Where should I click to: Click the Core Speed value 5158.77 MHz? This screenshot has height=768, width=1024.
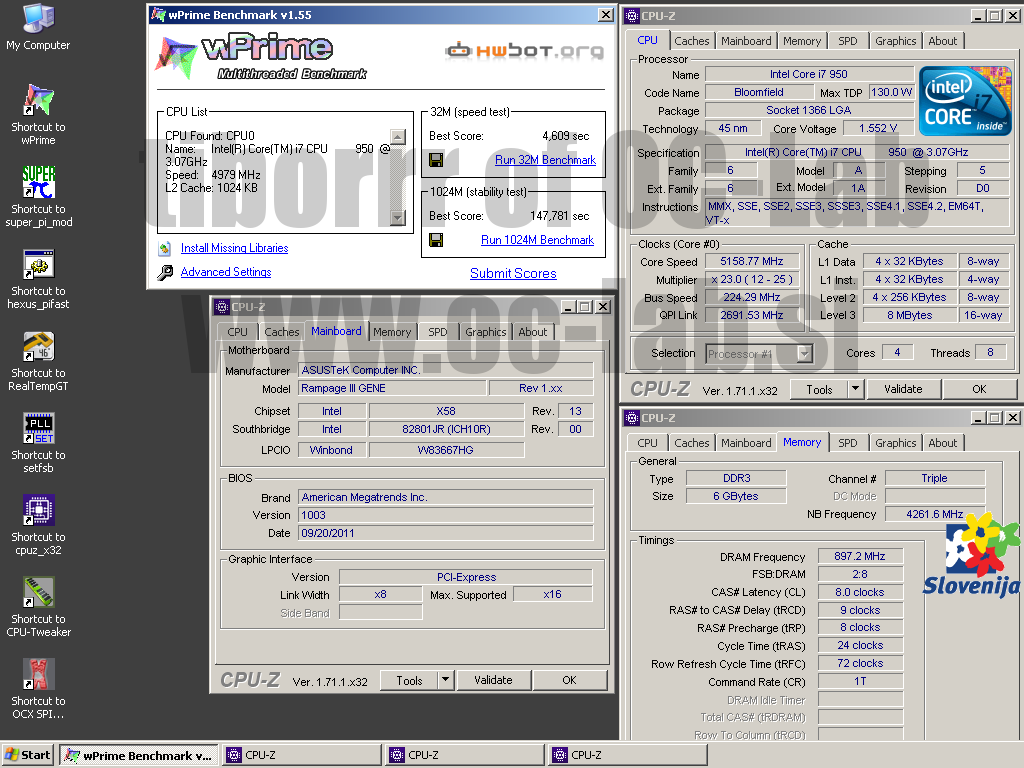pyautogui.click(x=752, y=261)
